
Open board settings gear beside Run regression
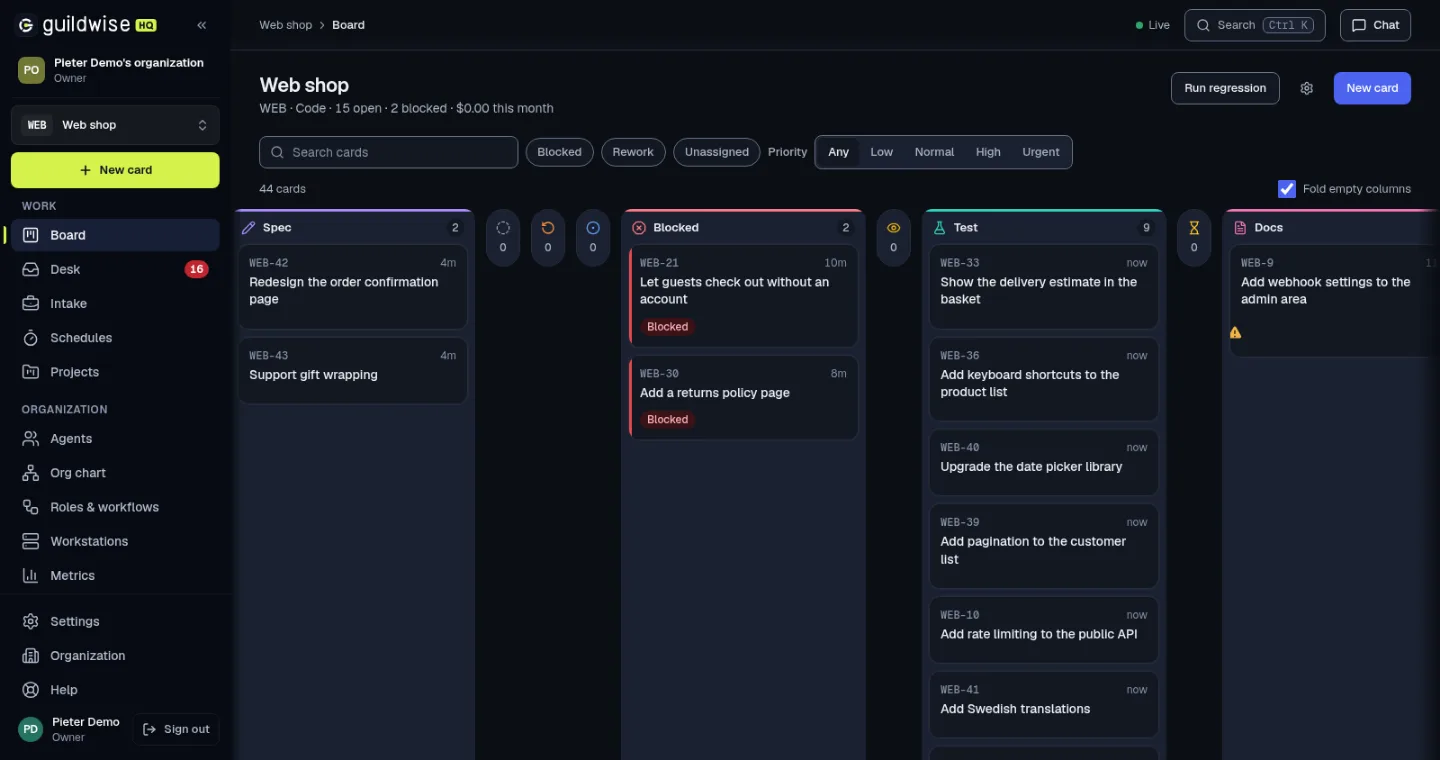click(1306, 88)
